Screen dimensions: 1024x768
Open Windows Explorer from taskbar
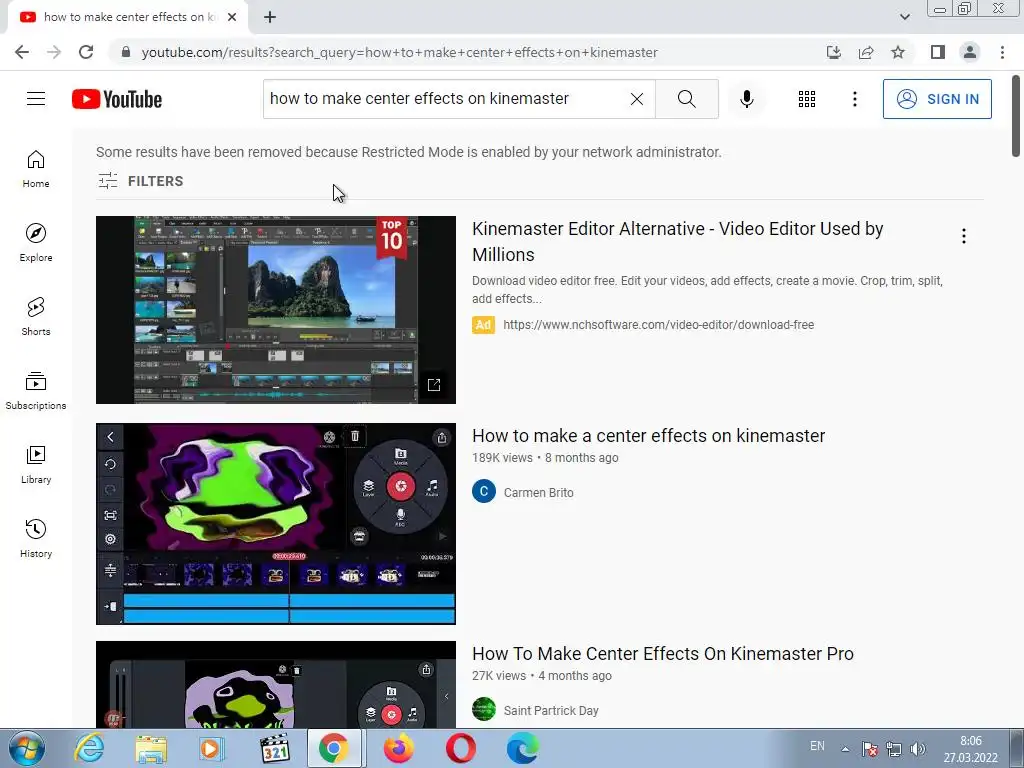tap(151, 749)
